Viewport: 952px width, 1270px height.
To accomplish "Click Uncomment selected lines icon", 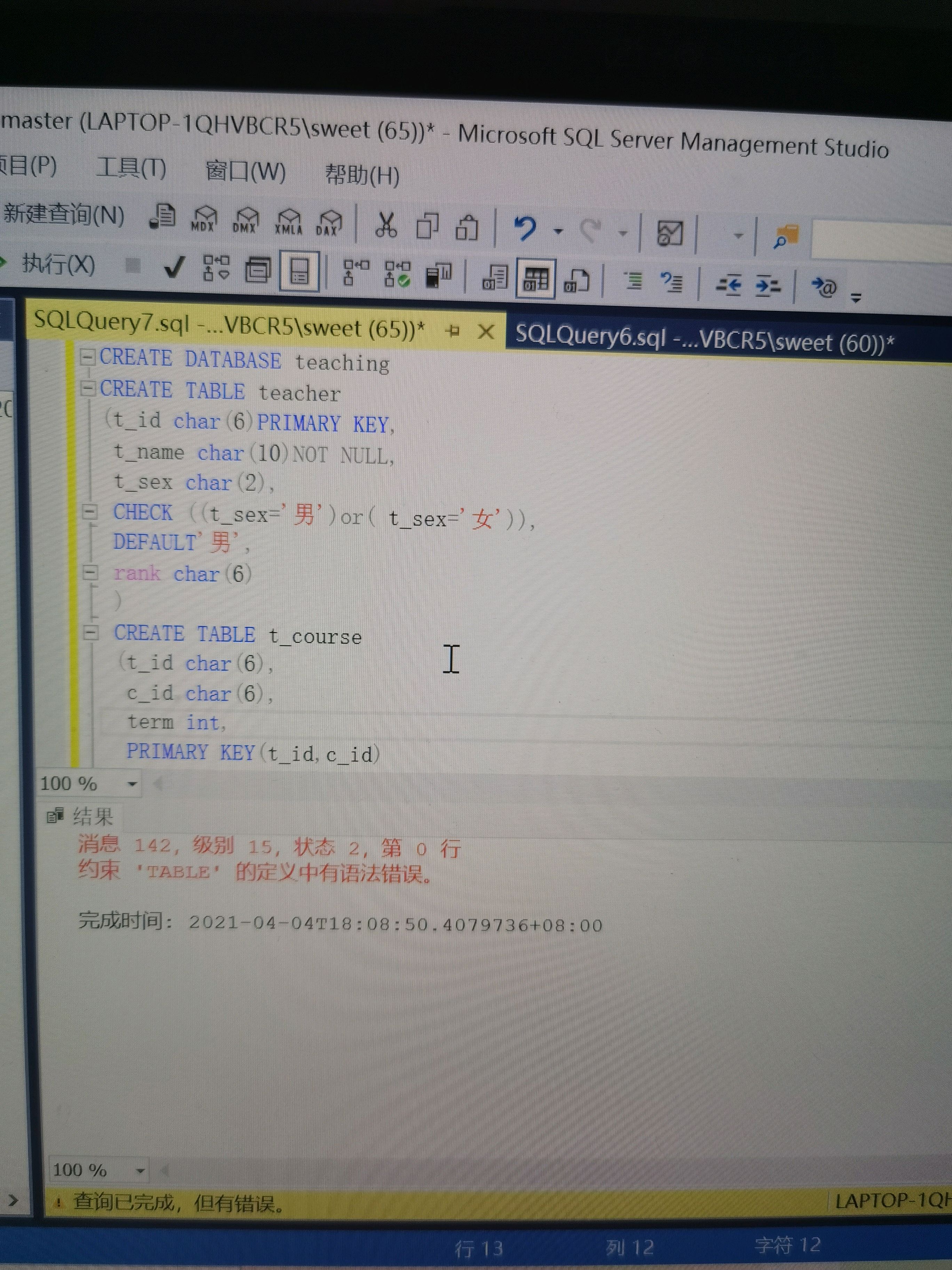I will click(x=672, y=282).
